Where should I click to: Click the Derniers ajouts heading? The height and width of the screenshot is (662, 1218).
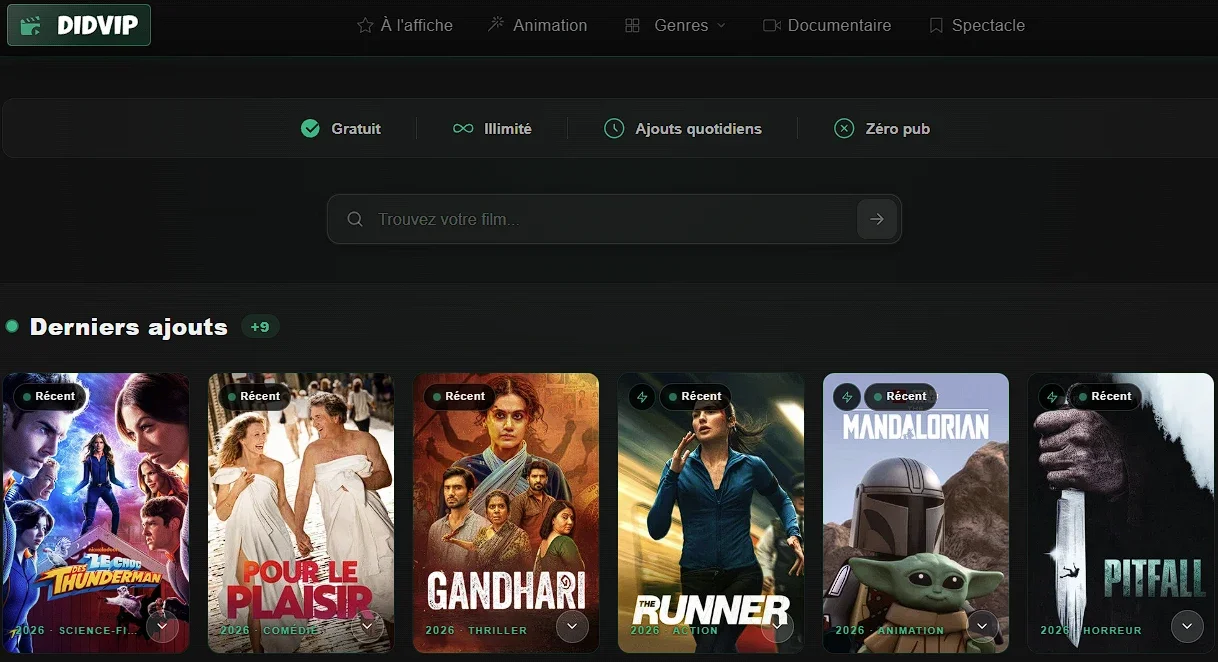tap(129, 327)
